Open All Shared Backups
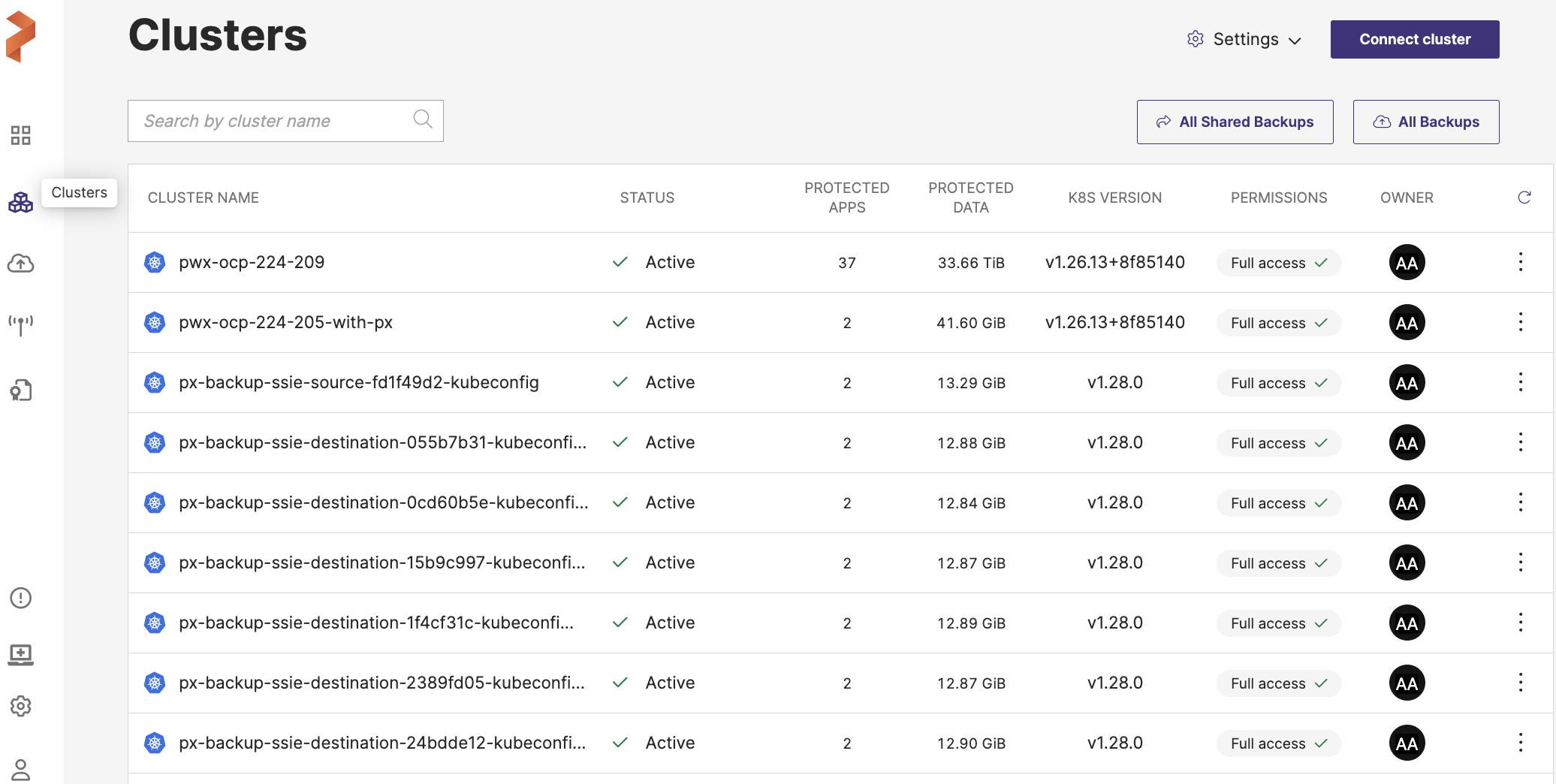Viewport: 1556px width, 784px height. pos(1235,122)
